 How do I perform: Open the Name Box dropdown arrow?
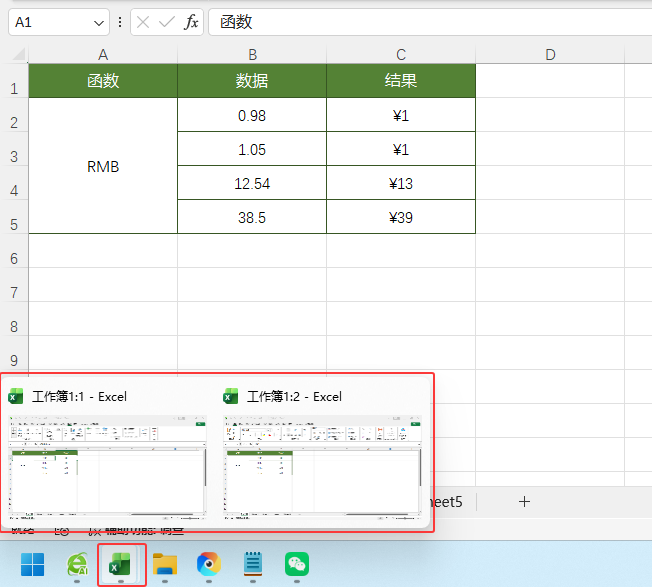tap(99, 23)
